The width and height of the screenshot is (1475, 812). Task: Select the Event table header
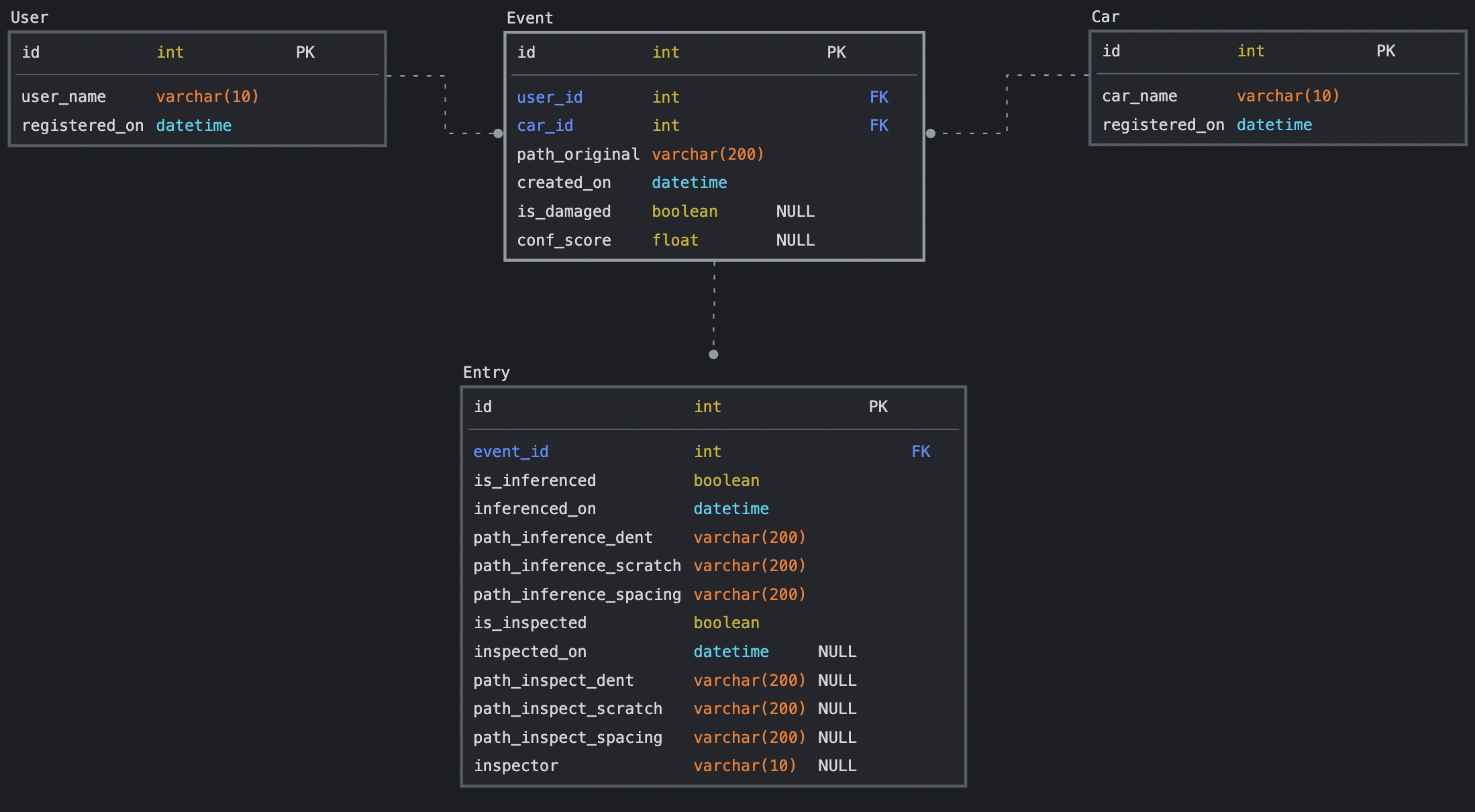pos(529,17)
